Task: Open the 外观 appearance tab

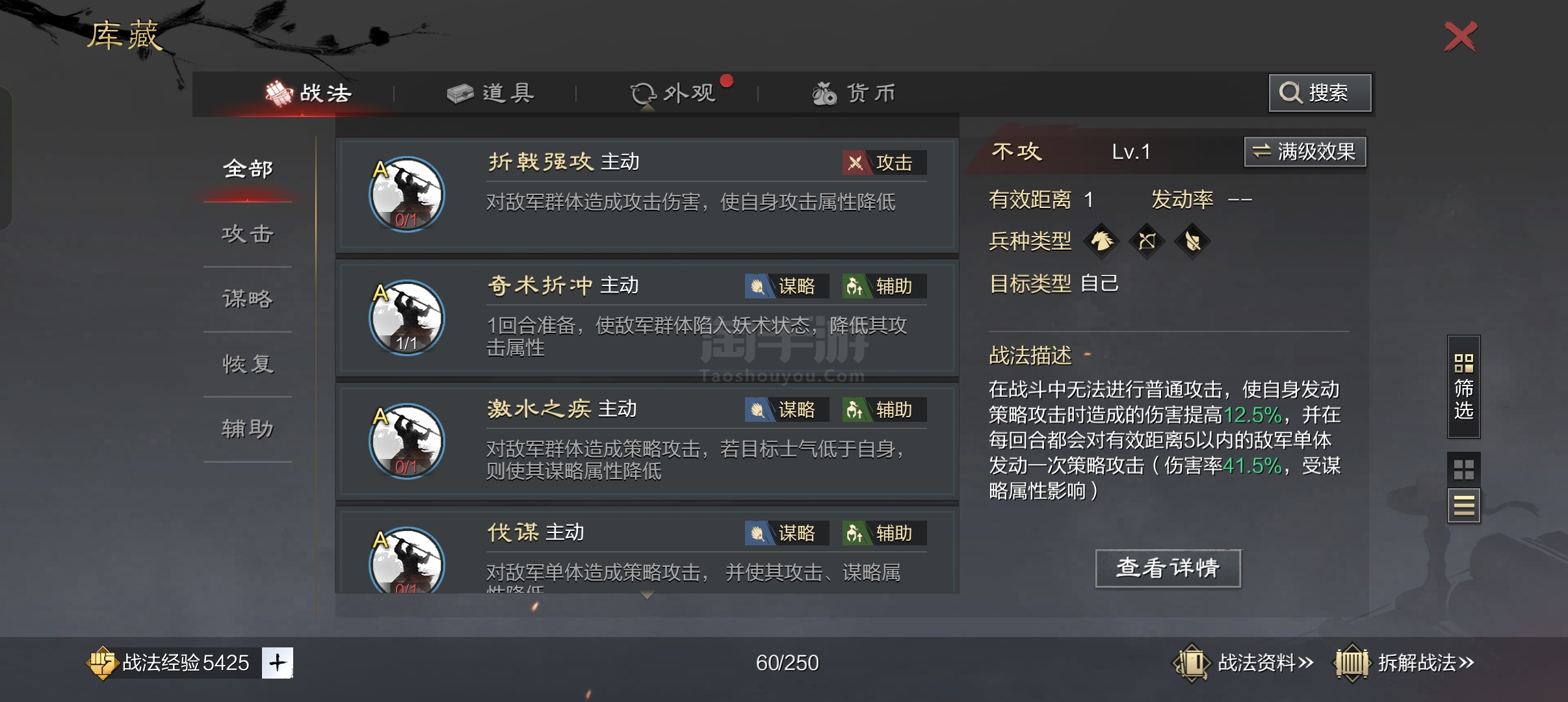Action: [x=673, y=93]
